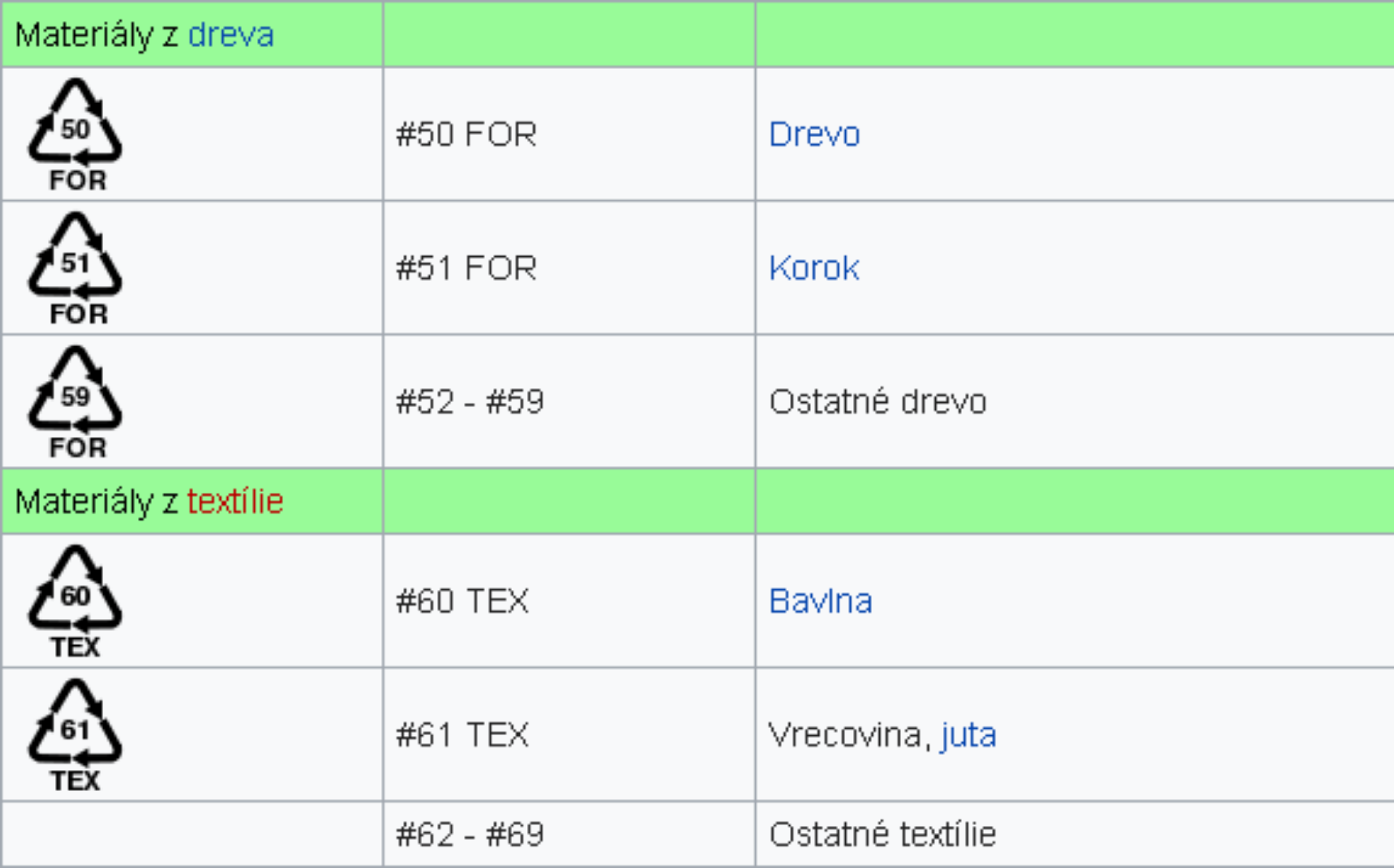Click the Ostatné textílie description

coord(883,834)
